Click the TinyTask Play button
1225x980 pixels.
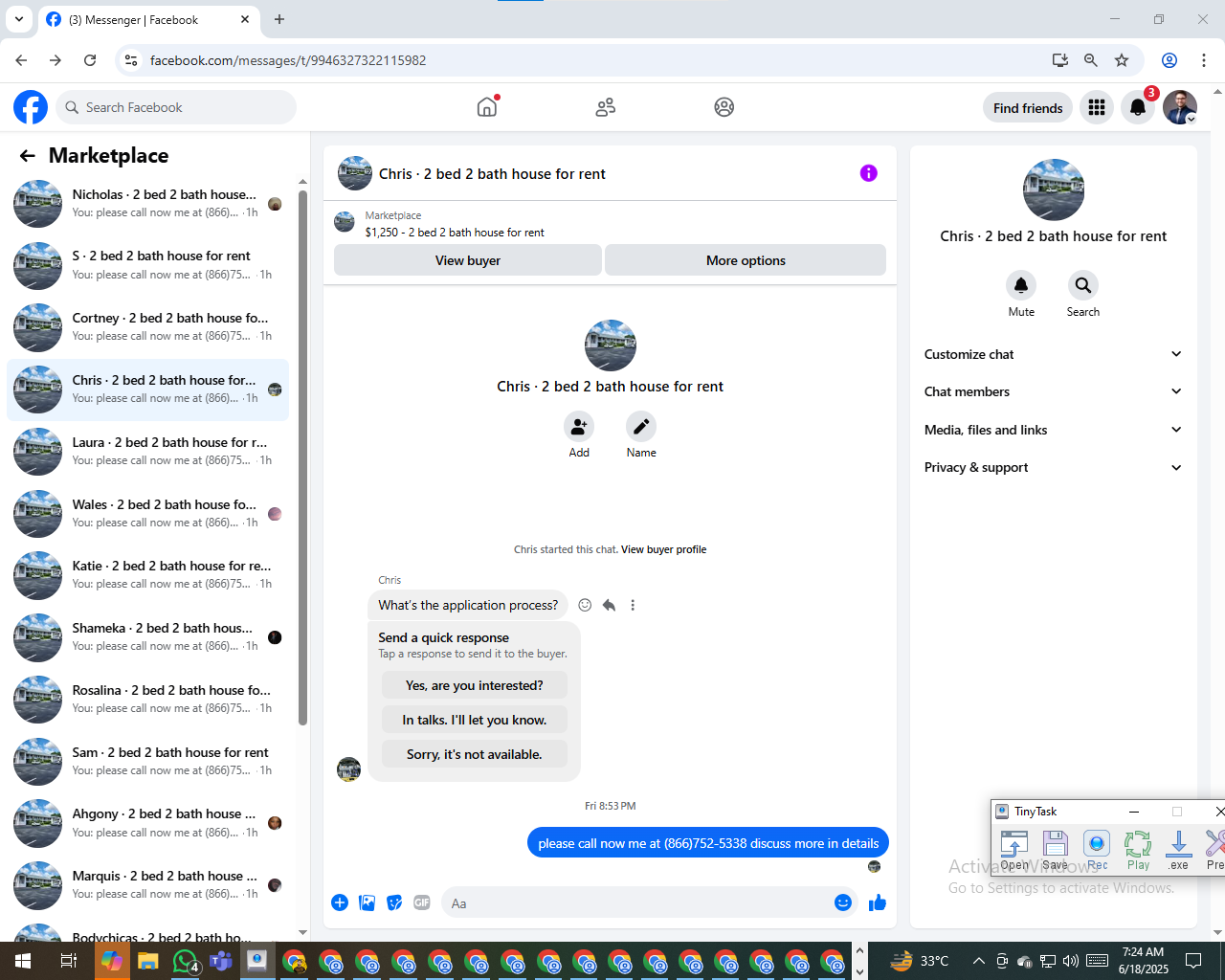pos(1138,850)
